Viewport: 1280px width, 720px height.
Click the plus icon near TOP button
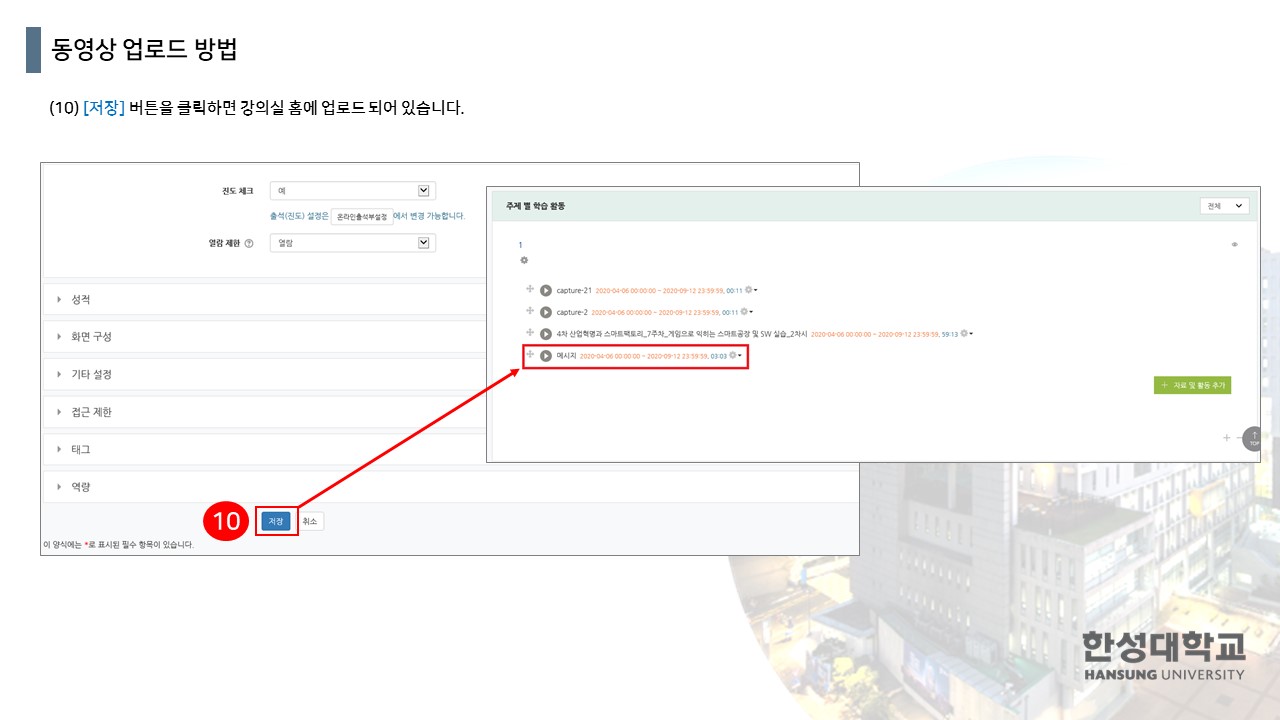pos(1227,438)
